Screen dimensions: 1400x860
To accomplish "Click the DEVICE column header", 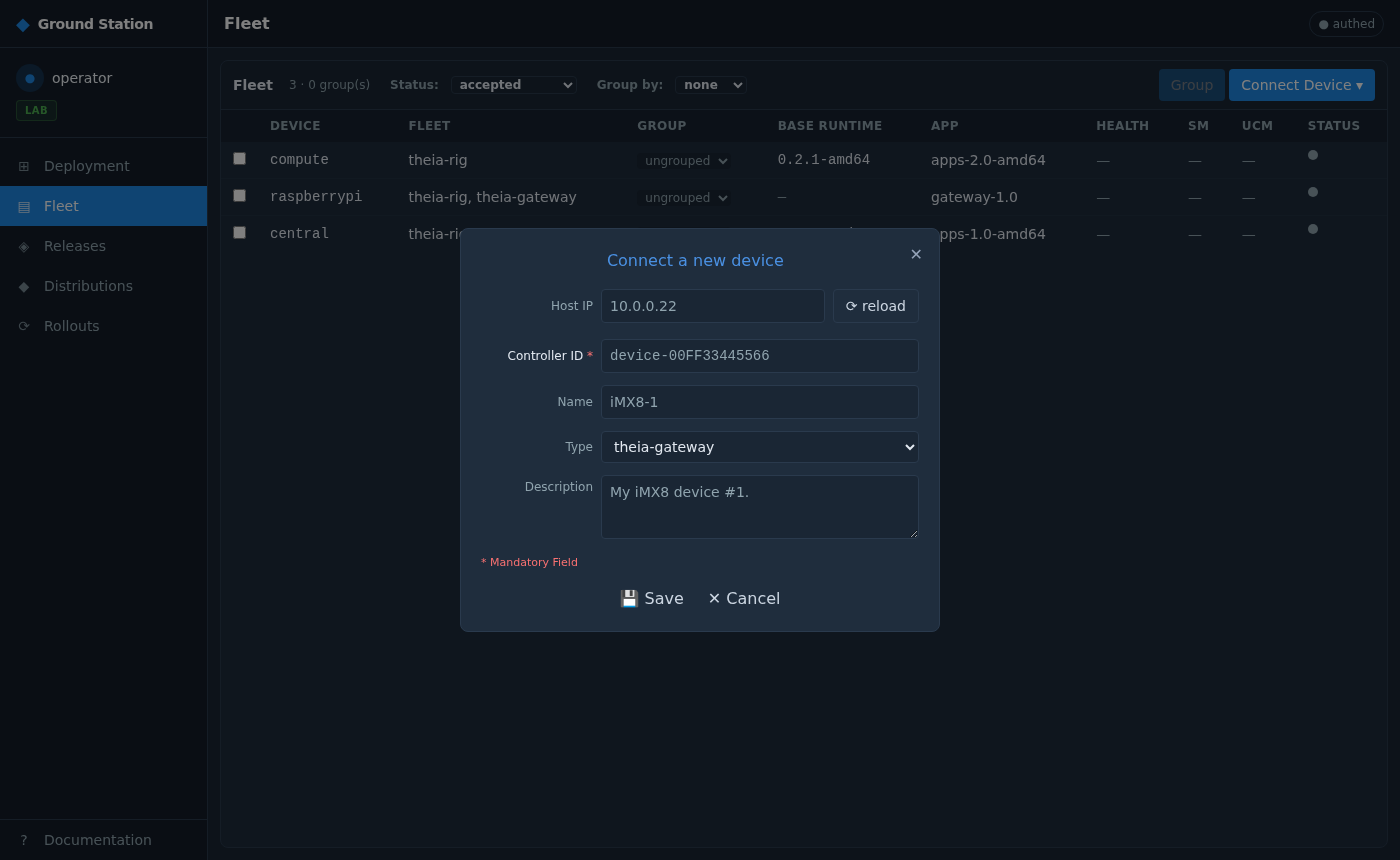I will (x=295, y=126).
